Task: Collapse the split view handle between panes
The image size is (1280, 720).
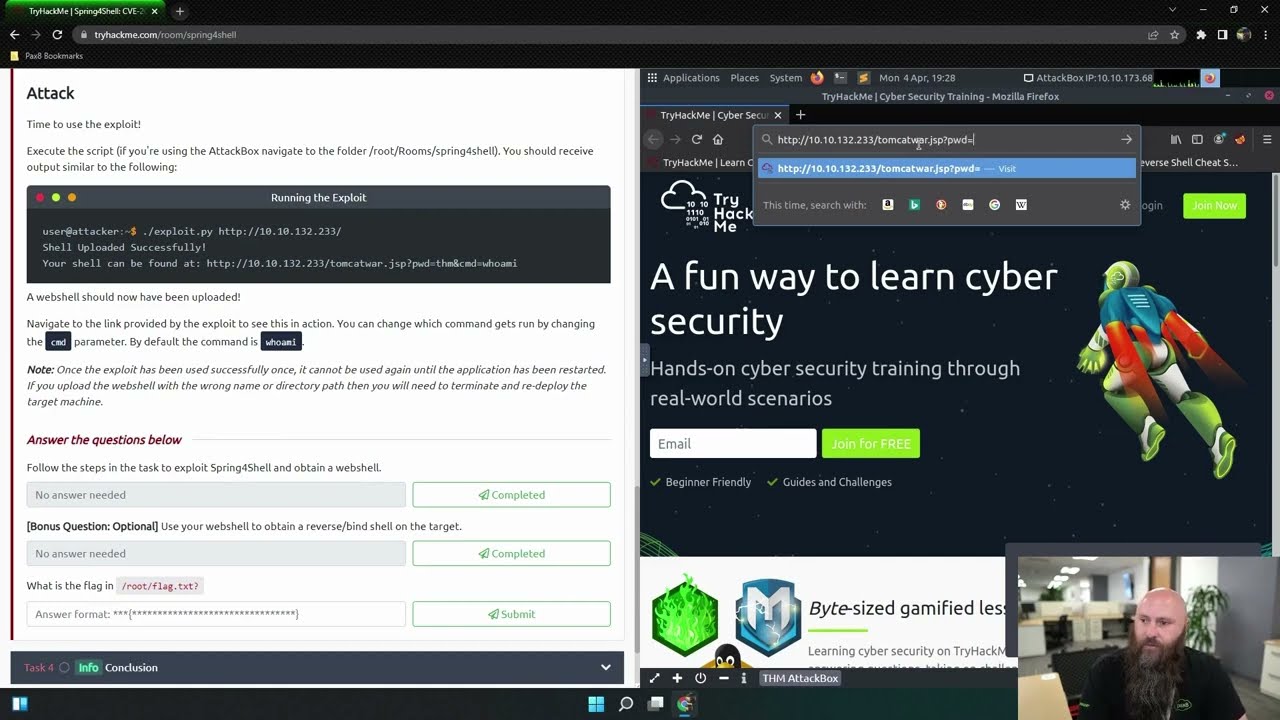Action: (x=644, y=359)
